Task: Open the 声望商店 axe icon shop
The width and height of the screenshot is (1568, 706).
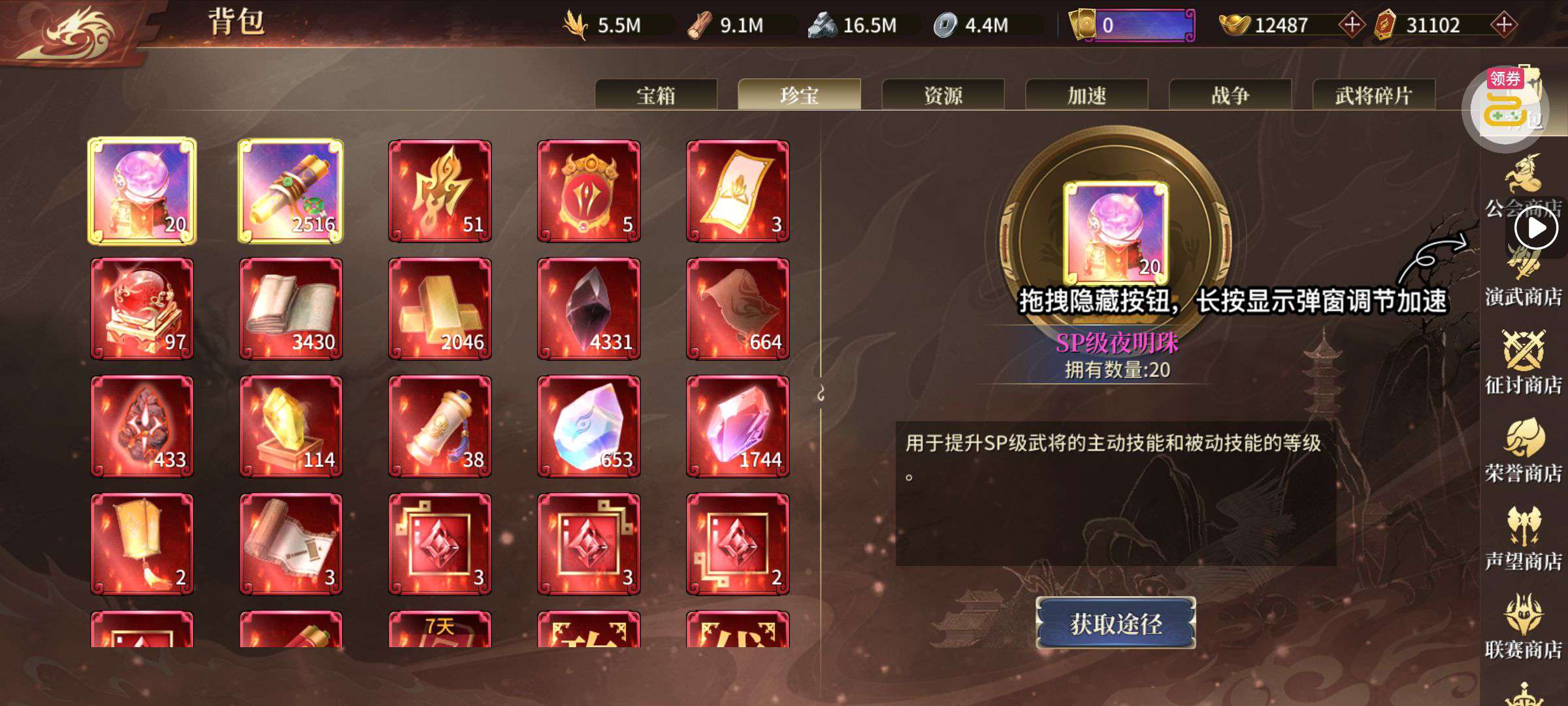Action: point(1524,539)
